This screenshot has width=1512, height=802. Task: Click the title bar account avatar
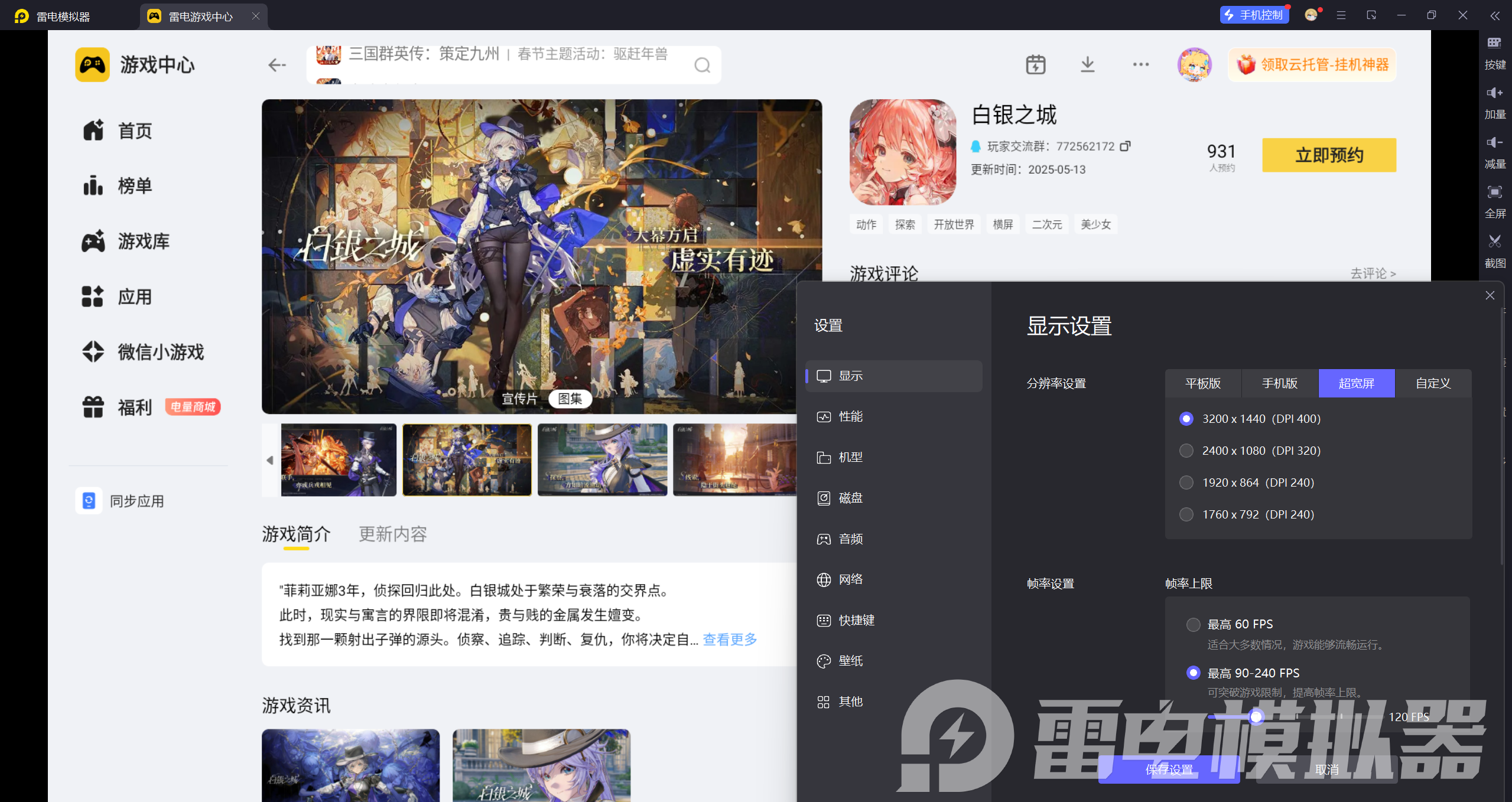(1311, 15)
